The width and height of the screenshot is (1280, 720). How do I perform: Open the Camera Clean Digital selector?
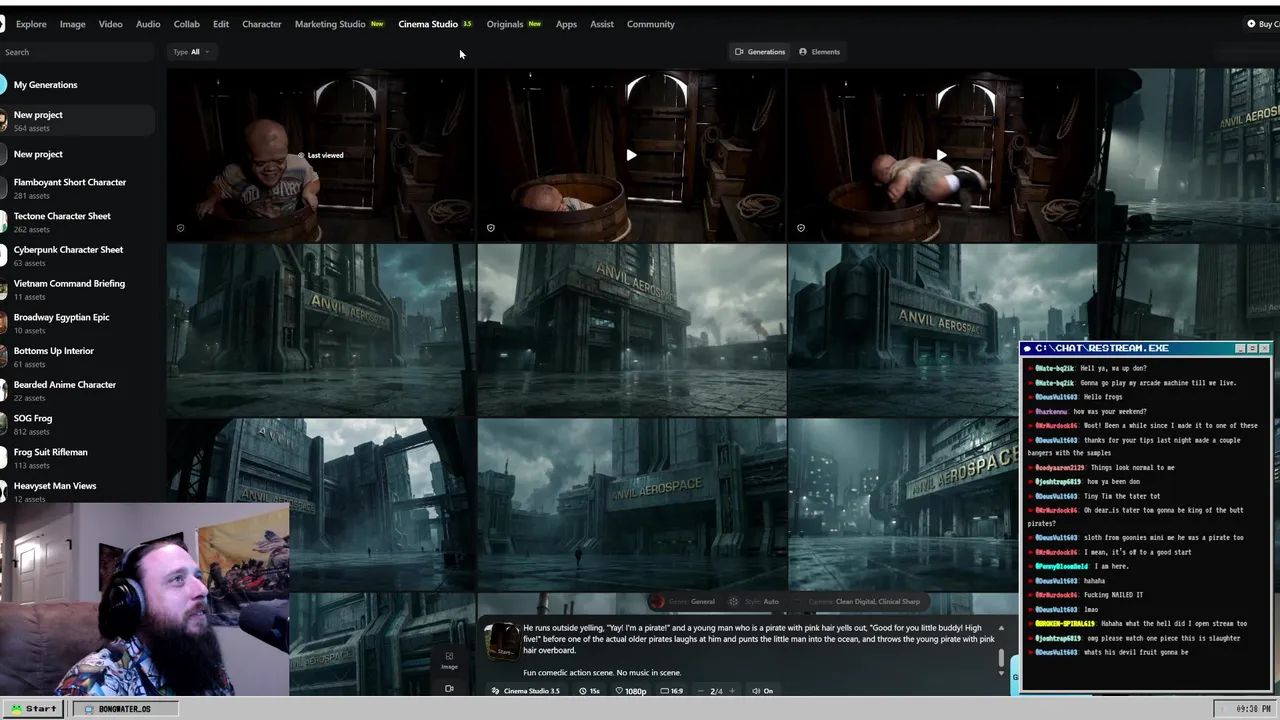click(x=864, y=601)
